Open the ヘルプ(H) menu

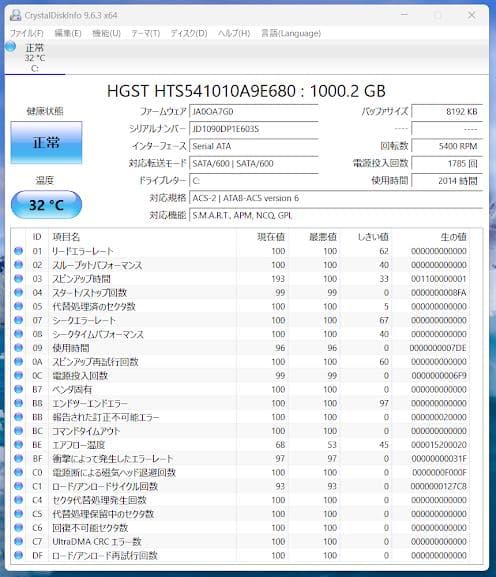234,33
